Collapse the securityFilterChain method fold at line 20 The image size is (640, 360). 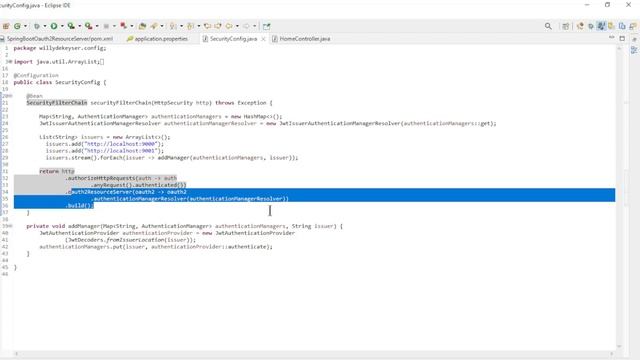point(10,96)
